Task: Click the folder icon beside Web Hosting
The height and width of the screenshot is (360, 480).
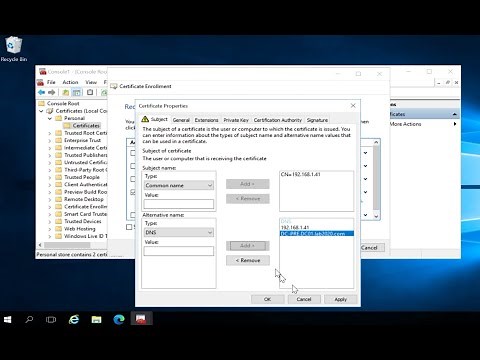Action: (59, 229)
